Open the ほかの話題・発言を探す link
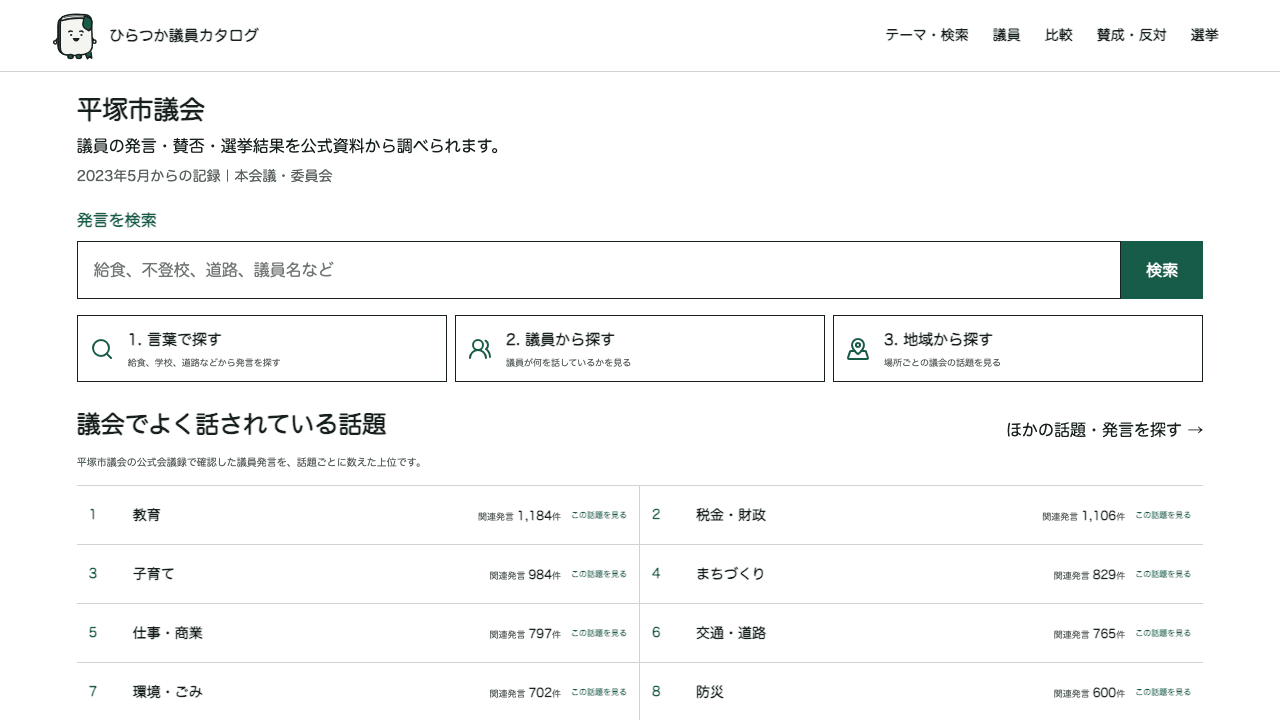Viewport: 1280px width, 720px height. click(1105, 430)
